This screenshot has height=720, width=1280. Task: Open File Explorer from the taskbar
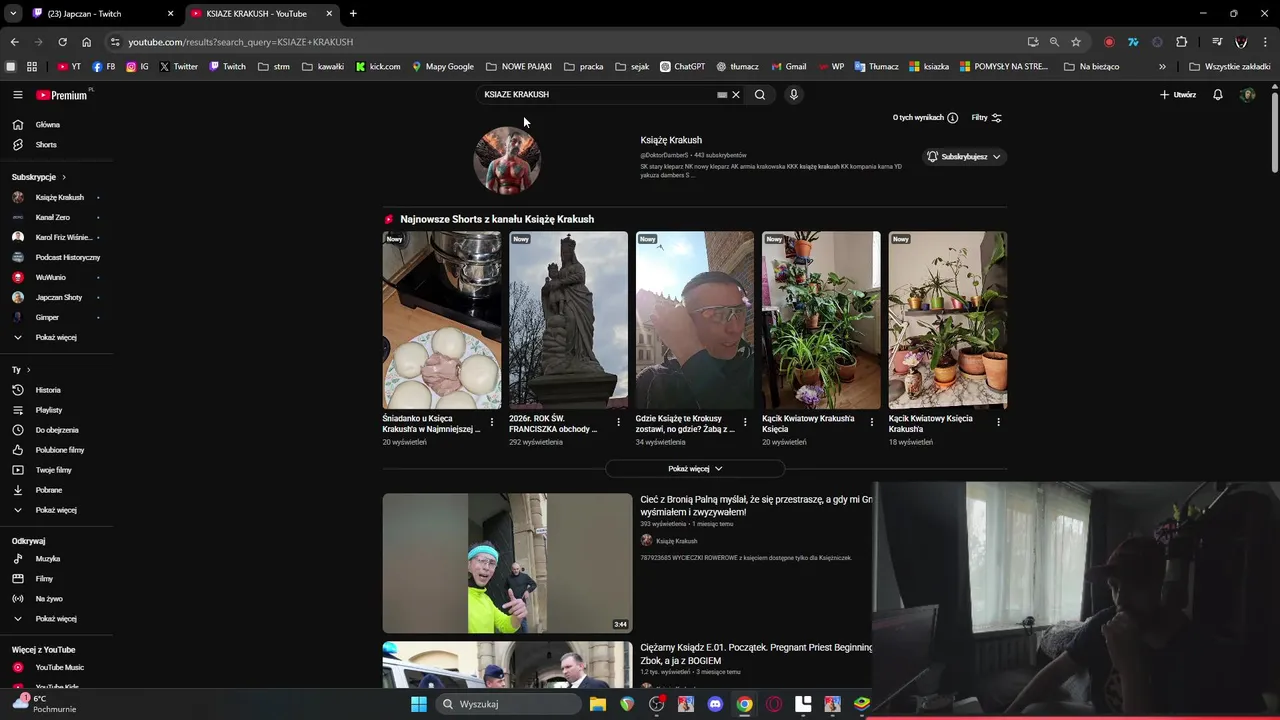click(598, 704)
